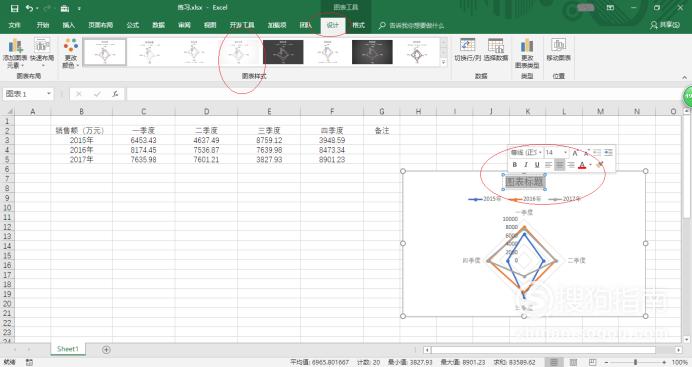This screenshot has height=367, width=692.
Task: Click cell C3 containing 6453.43
Action: (x=143, y=140)
